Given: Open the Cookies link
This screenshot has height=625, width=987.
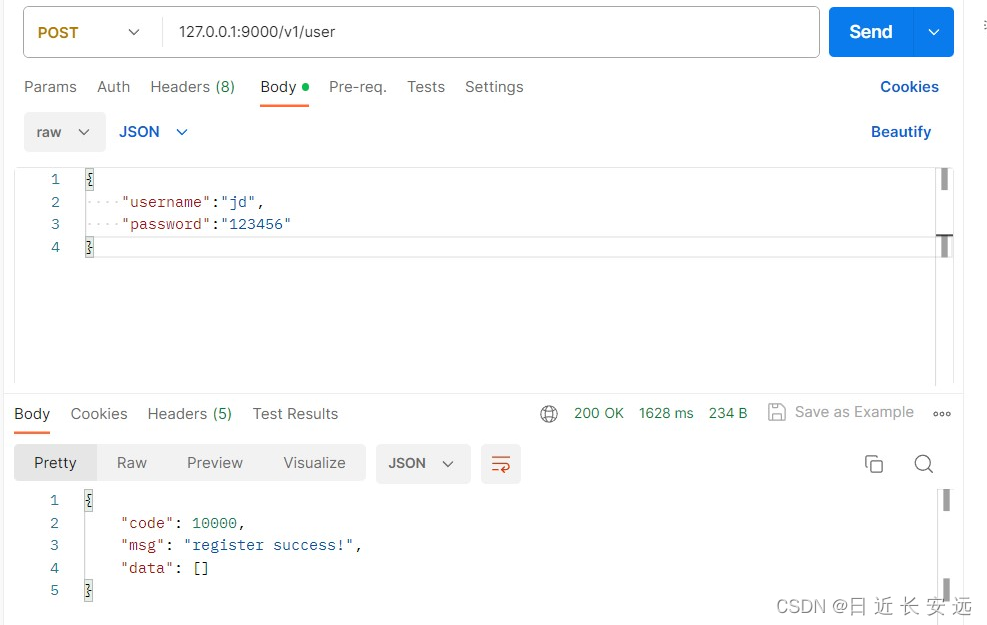Looking at the screenshot, I should coord(909,87).
